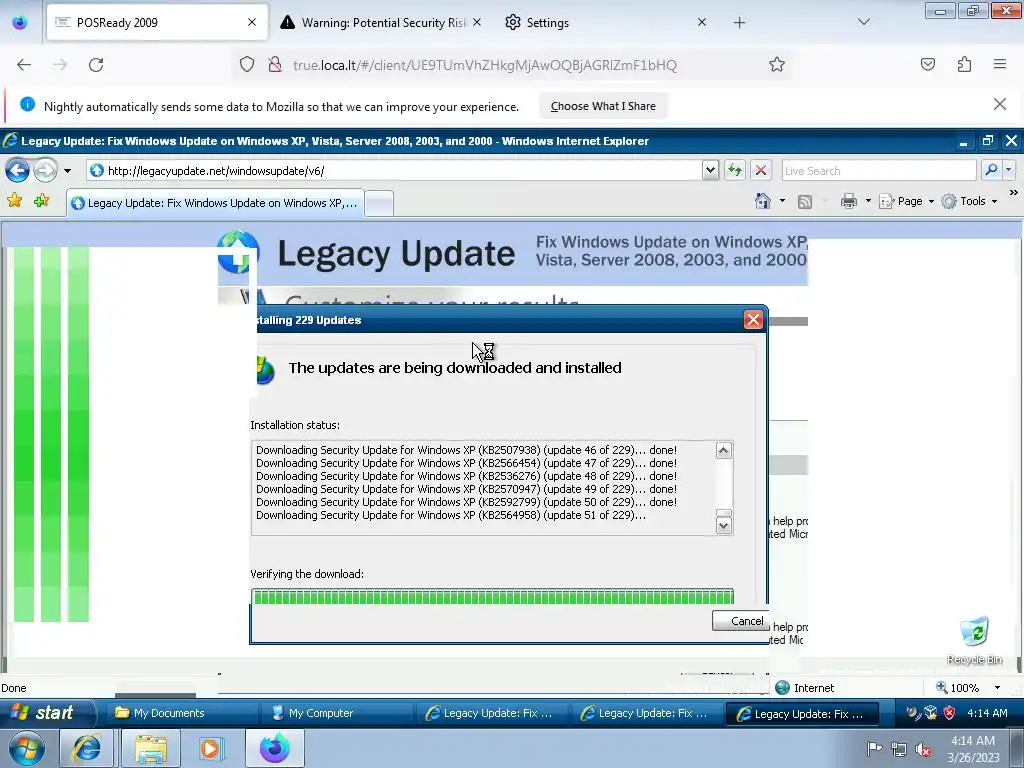Screen dimensions: 1024x768
Task: Reload the Firefox page
Action: pyautogui.click(x=96, y=65)
